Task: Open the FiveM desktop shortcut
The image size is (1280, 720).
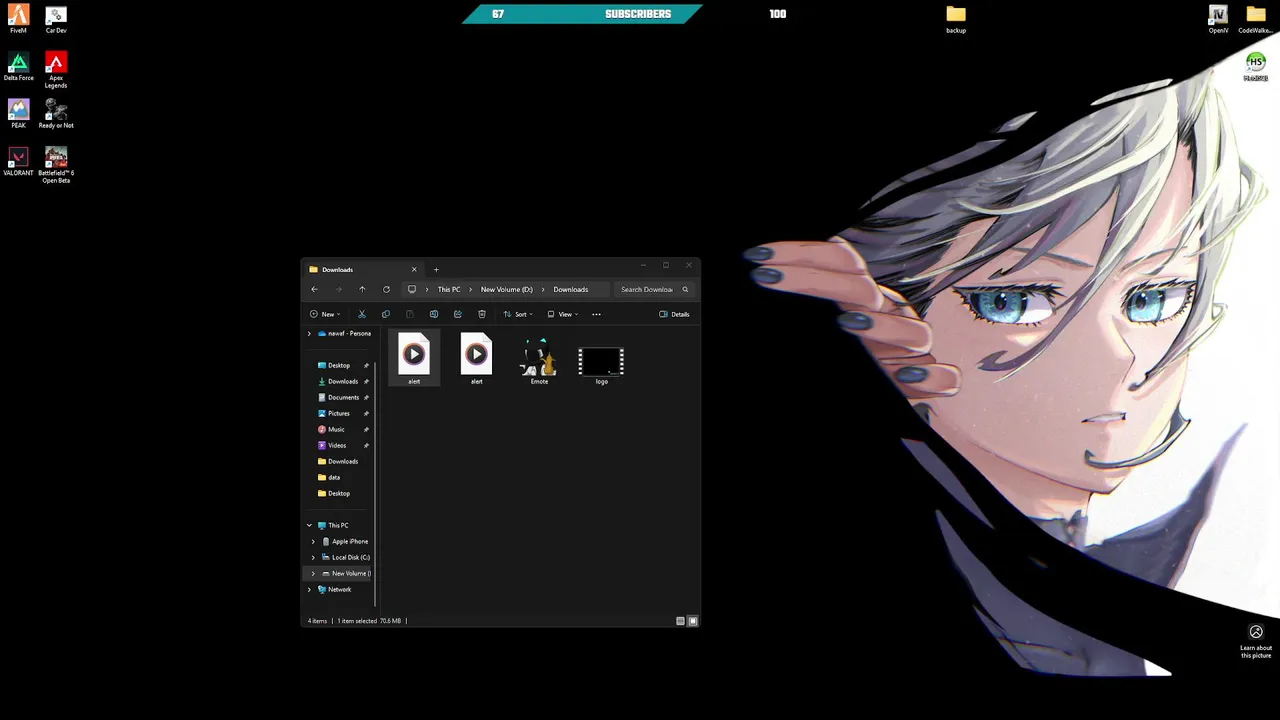Action: click(x=18, y=19)
